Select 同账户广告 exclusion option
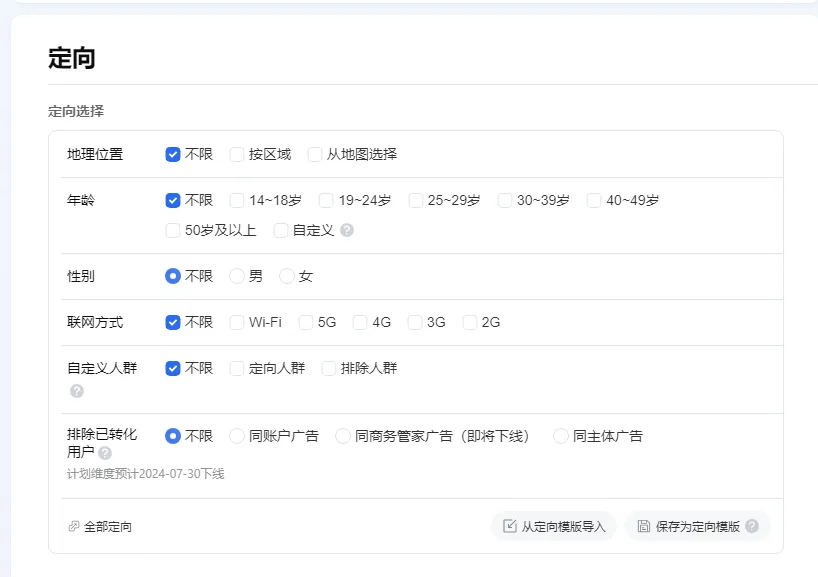The width and height of the screenshot is (818, 577). [236, 435]
